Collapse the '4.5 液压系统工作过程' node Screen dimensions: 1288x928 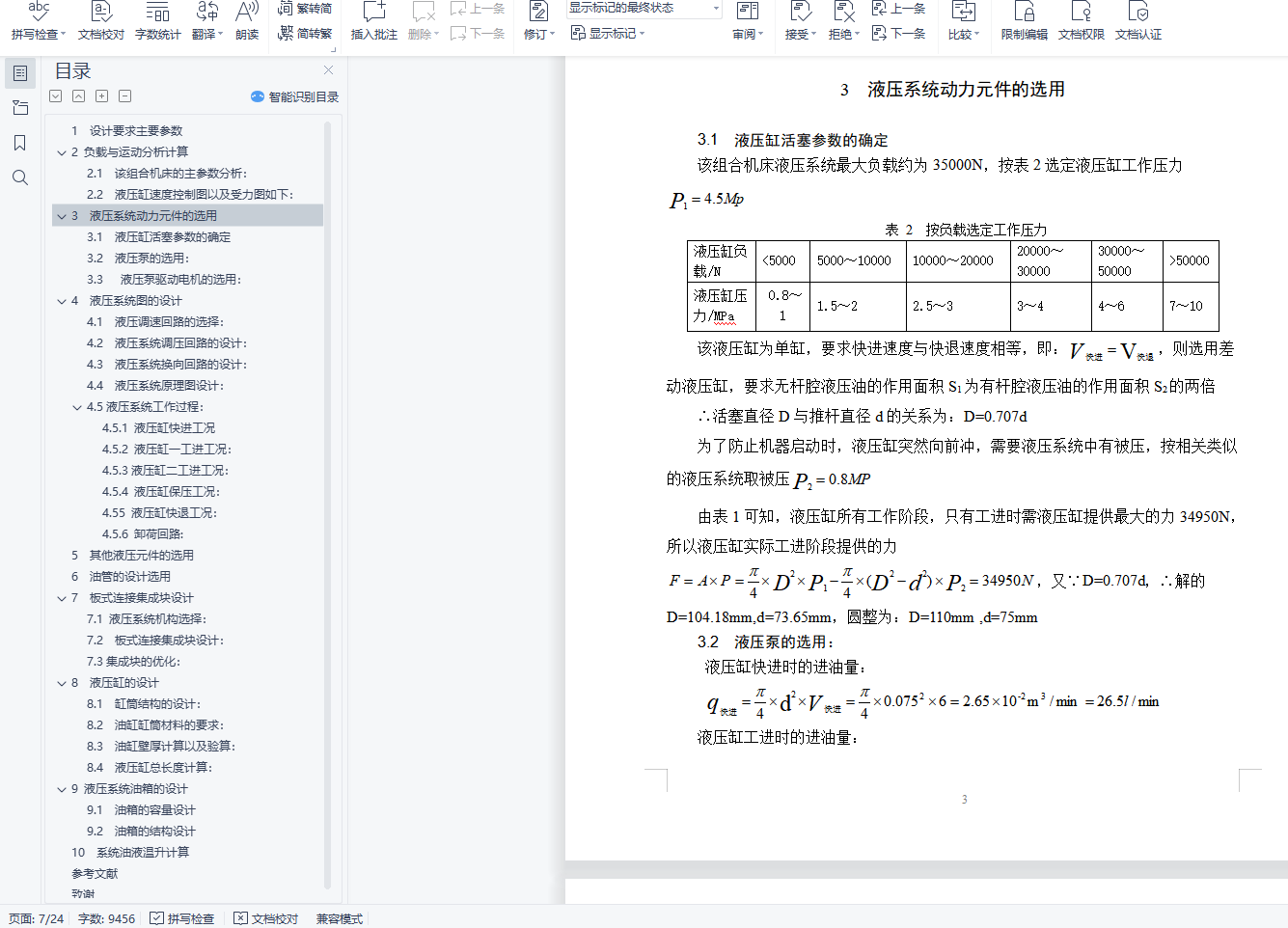click(x=77, y=407)
